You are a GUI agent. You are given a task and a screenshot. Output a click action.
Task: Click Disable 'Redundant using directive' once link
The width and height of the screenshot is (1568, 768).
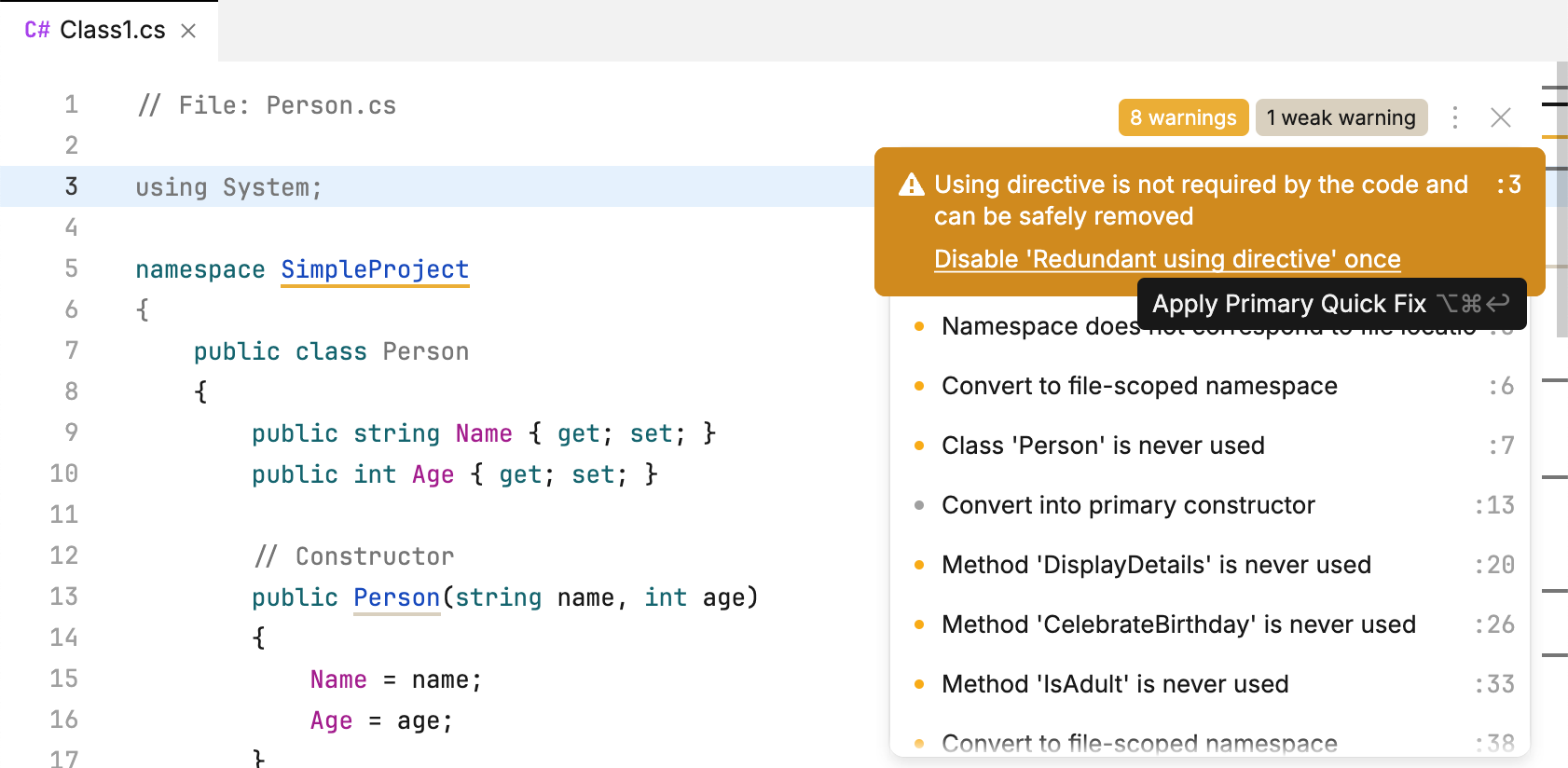(x=1167, y=259)
